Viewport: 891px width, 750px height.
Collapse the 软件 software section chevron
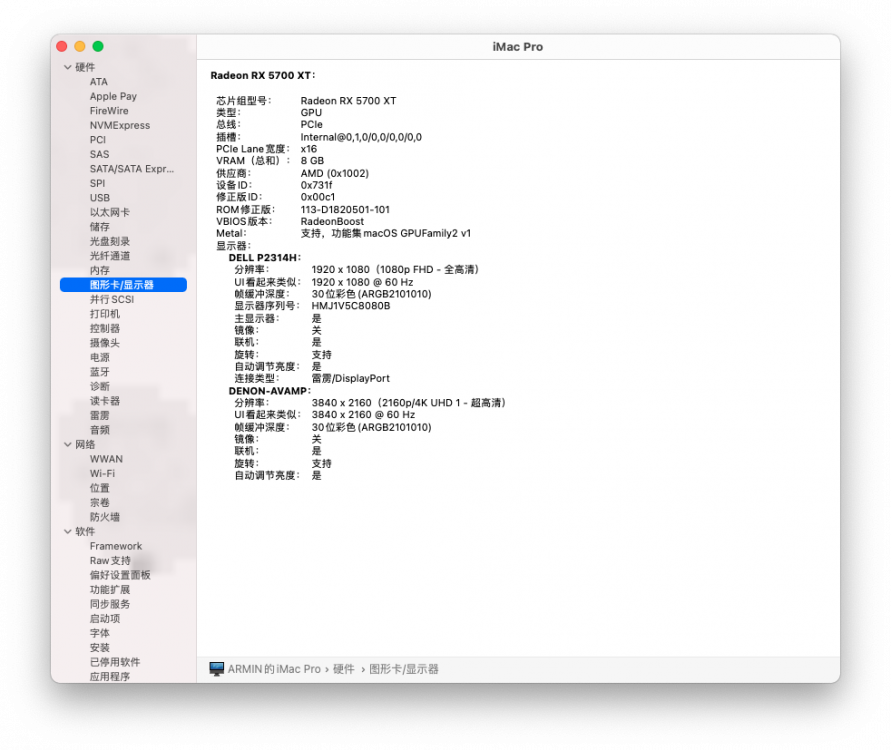(x=68, y=531)
